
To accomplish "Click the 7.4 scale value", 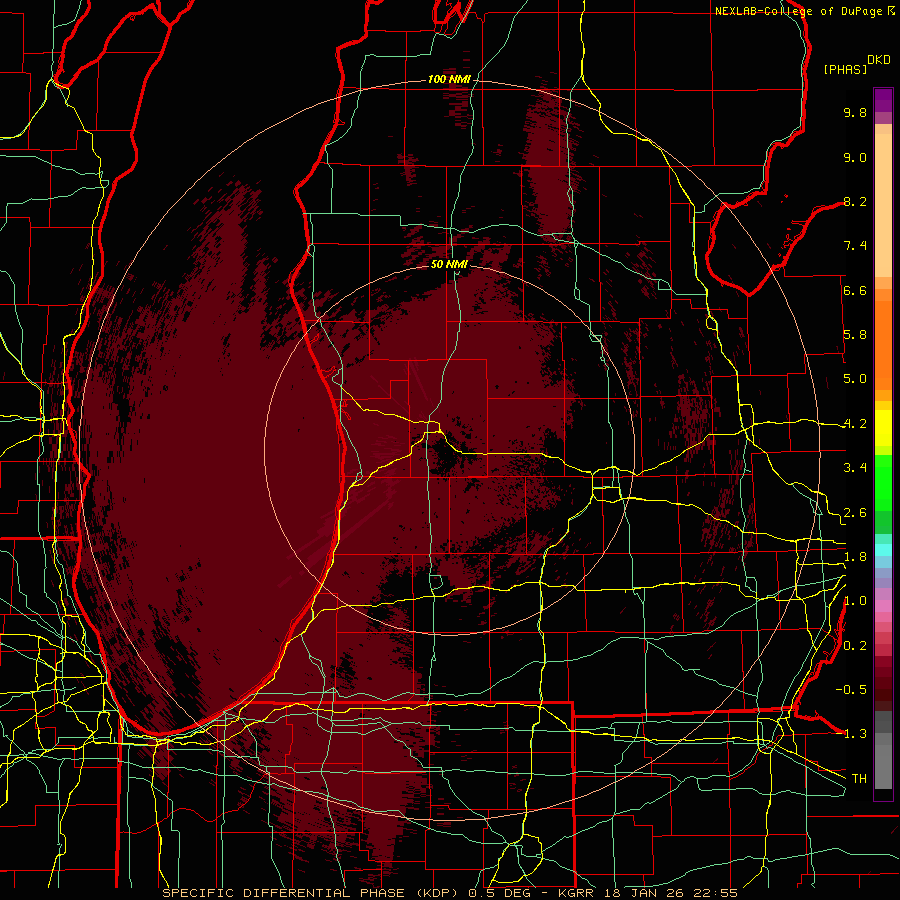I will pyautogui.click(x=855, y=246).
